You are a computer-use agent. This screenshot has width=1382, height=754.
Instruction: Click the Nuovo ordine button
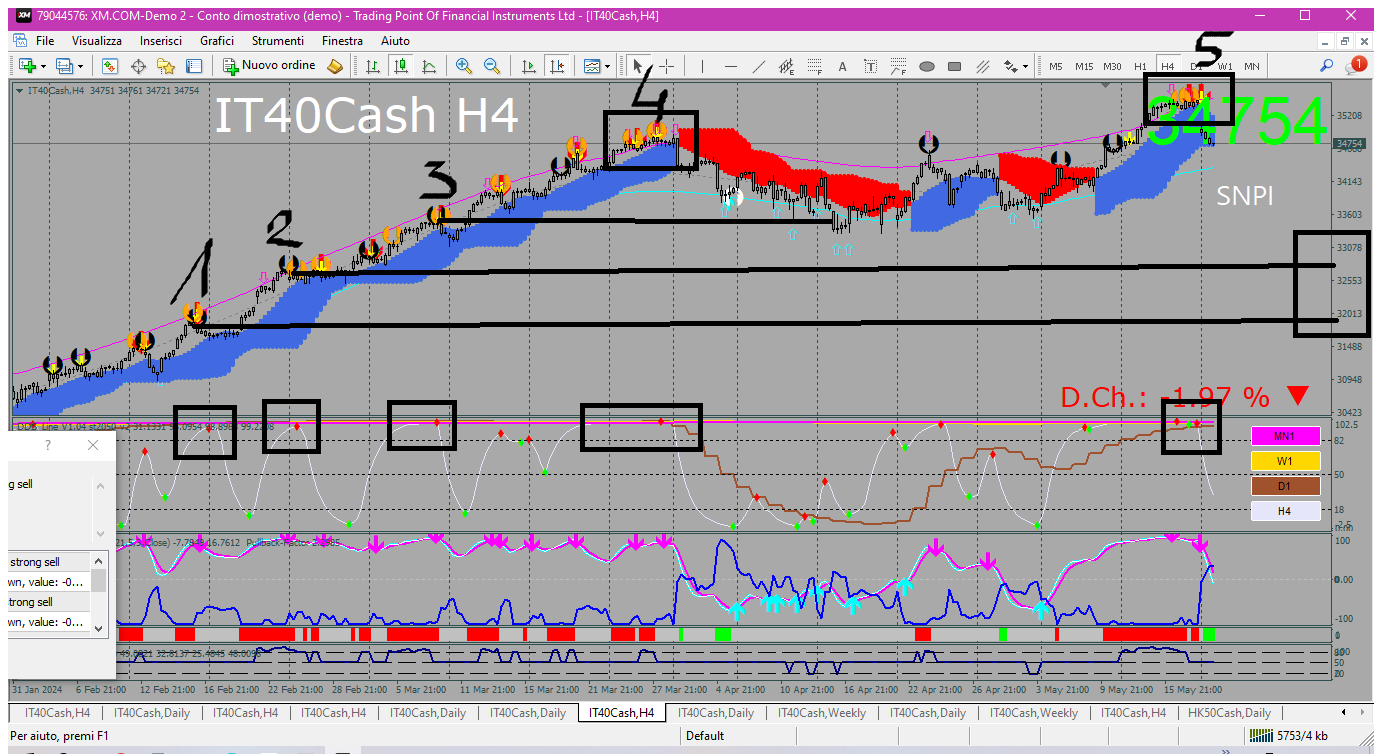[269, 66]
